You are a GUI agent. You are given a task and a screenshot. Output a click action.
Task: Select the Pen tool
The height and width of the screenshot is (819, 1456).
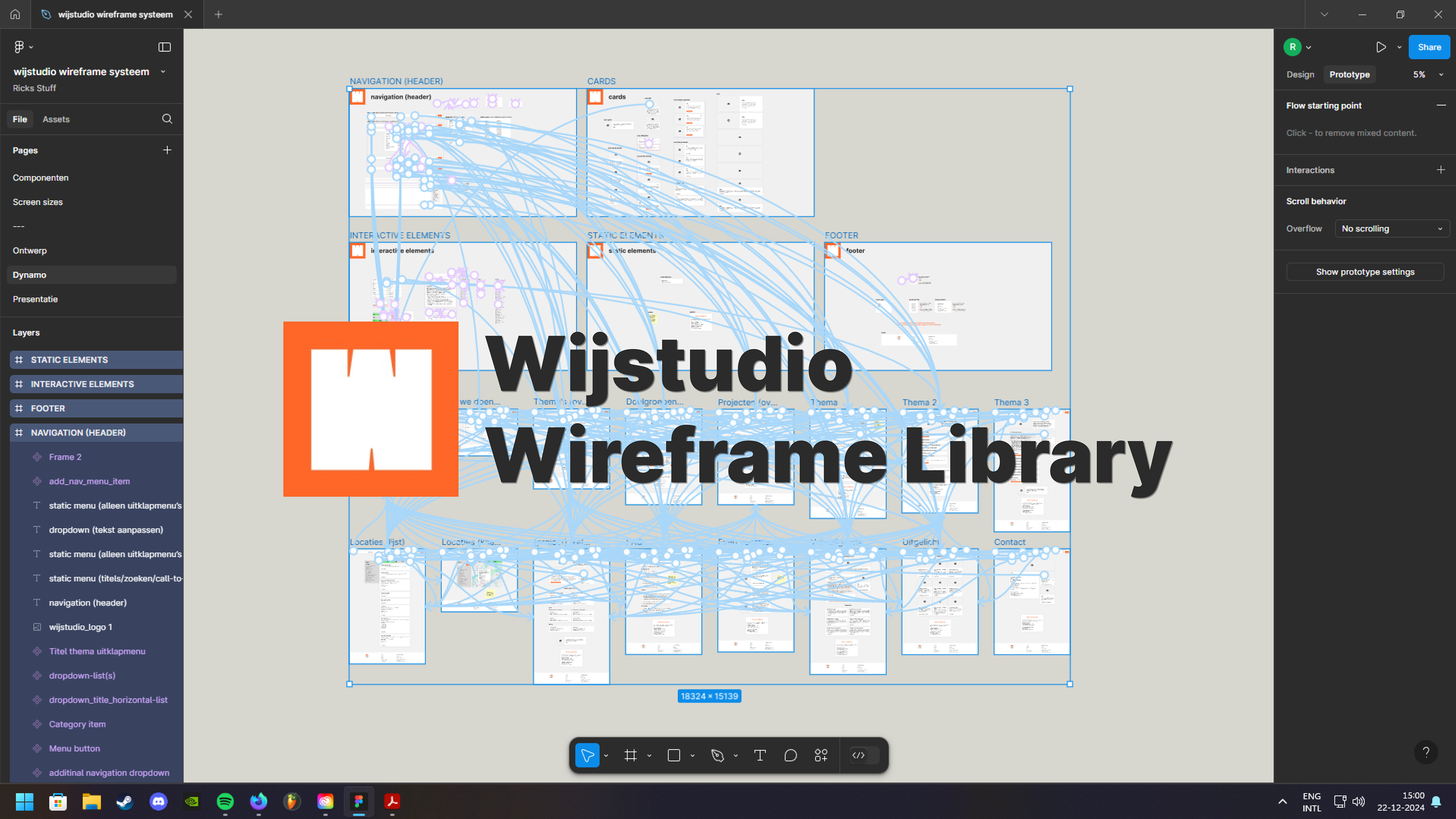[717, 755]
